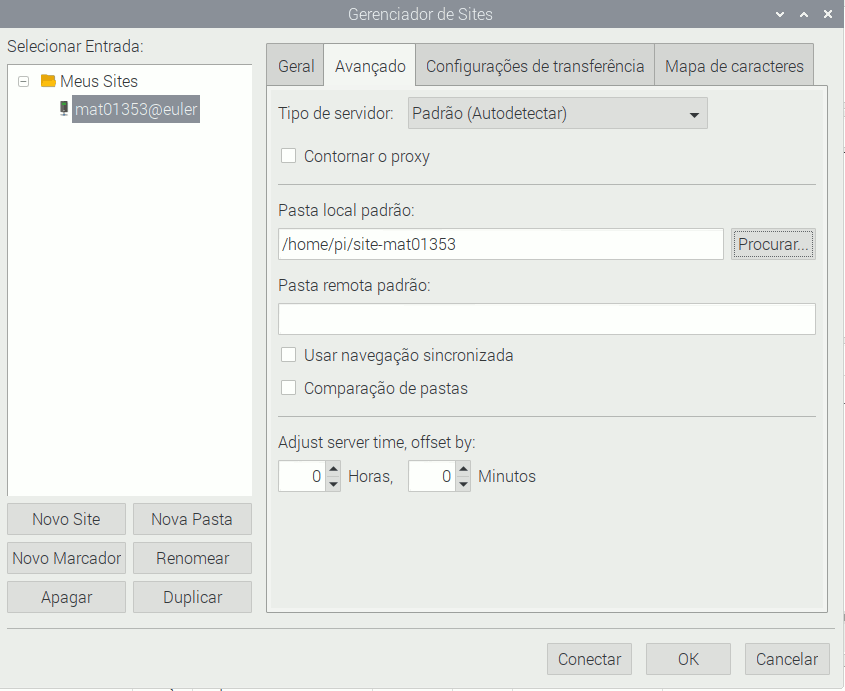Image resolution: width=845 pixels, height=691 pixels.
Task: Enable Contornar o proxy checkbox
Action: pyautogui.click(x=289, y=156)
